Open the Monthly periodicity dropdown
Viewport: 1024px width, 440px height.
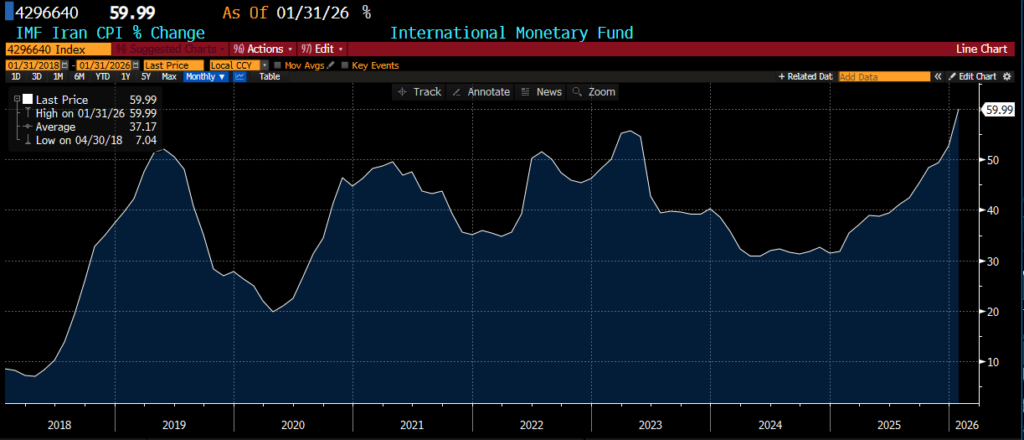[206, 76]
